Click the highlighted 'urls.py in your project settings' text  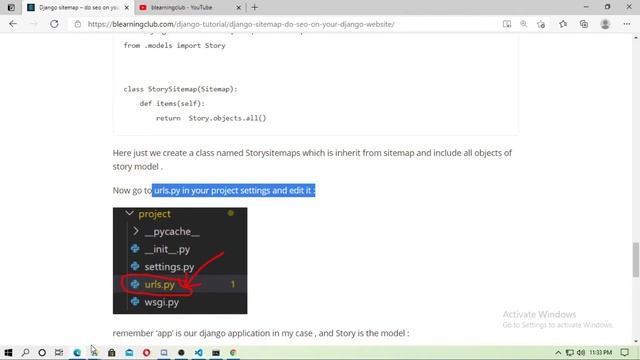point(233,191)
